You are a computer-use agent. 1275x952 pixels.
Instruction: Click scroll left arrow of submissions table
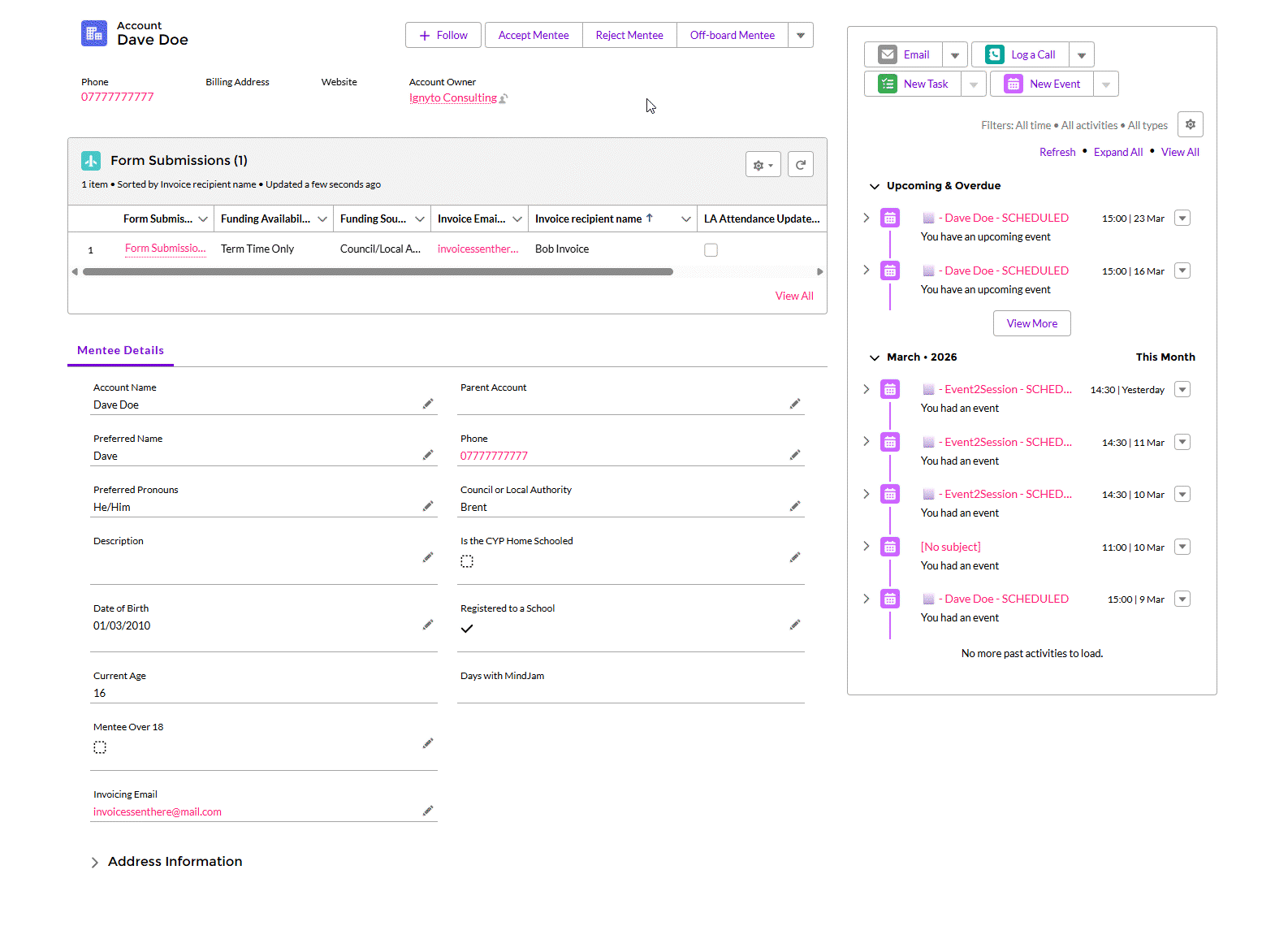(x=75, y=271)
